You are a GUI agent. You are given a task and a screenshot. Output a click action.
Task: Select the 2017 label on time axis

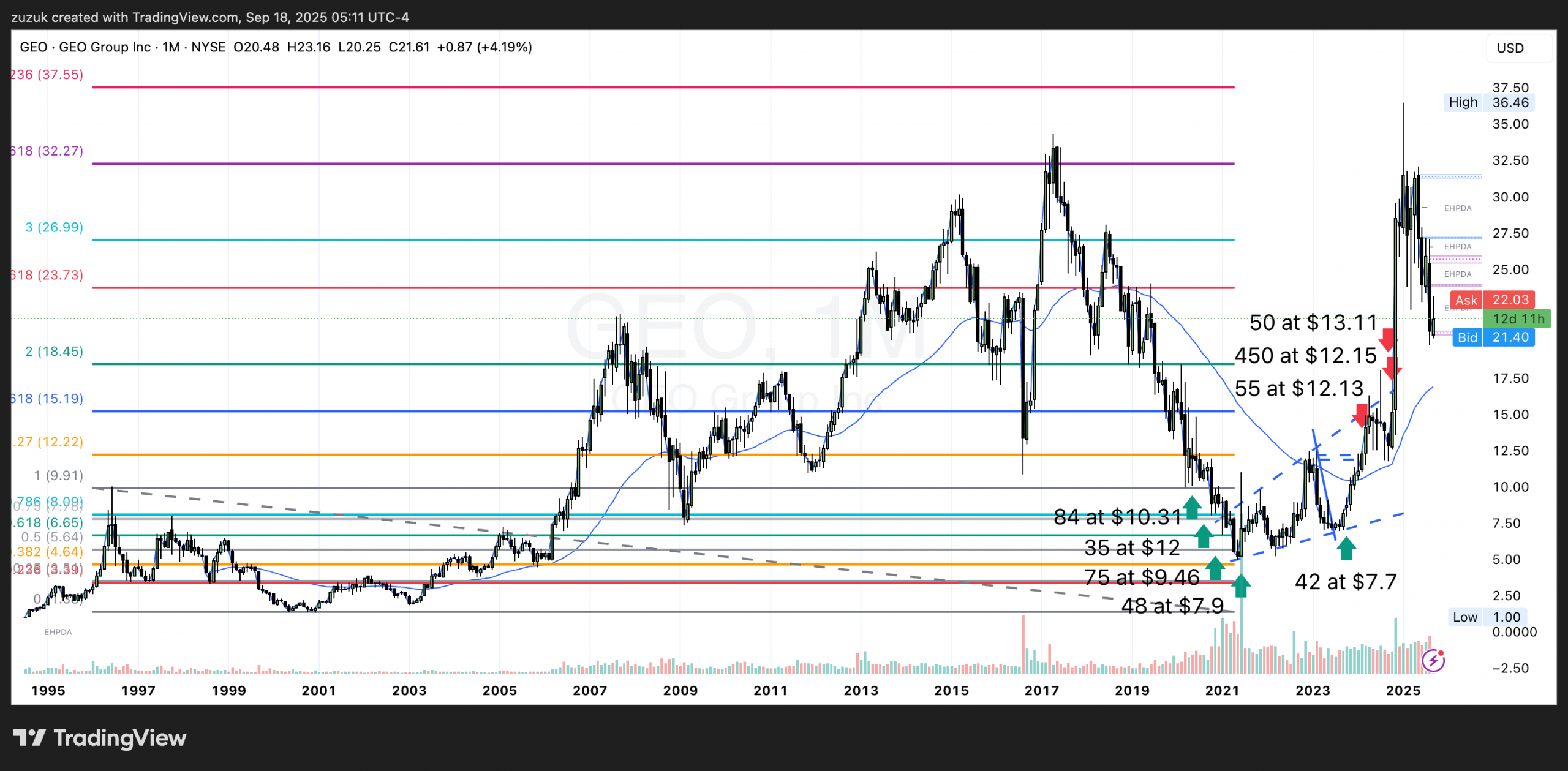tap(1041, 690)
